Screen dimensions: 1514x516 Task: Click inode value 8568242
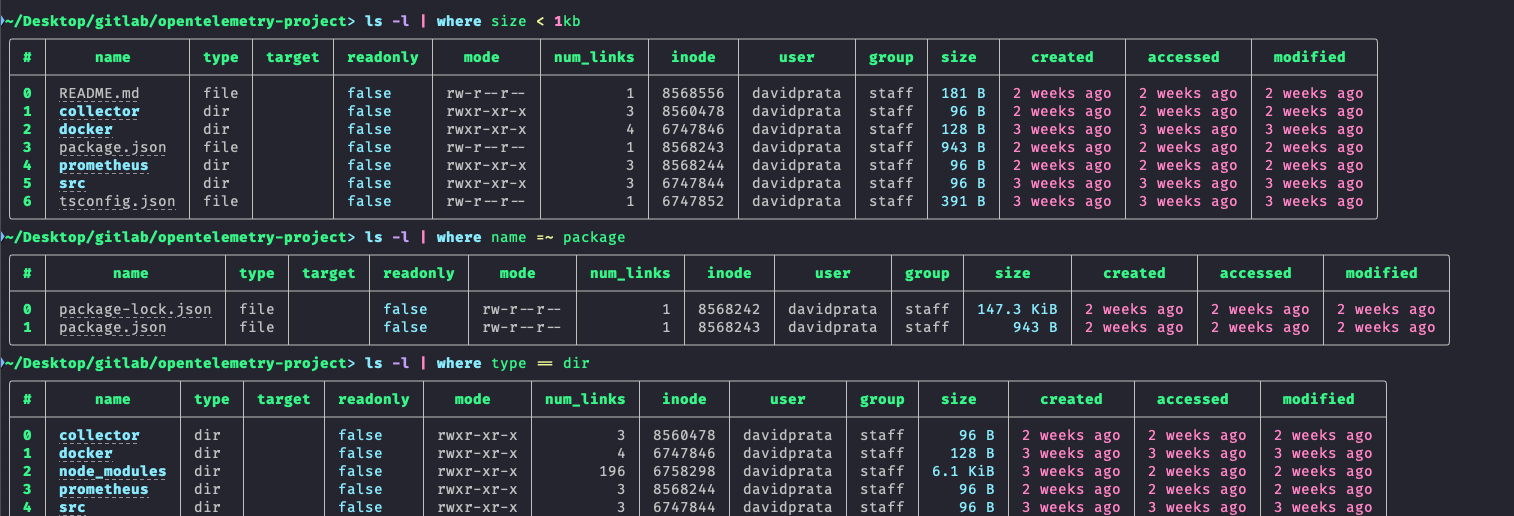tap(729, 309)
